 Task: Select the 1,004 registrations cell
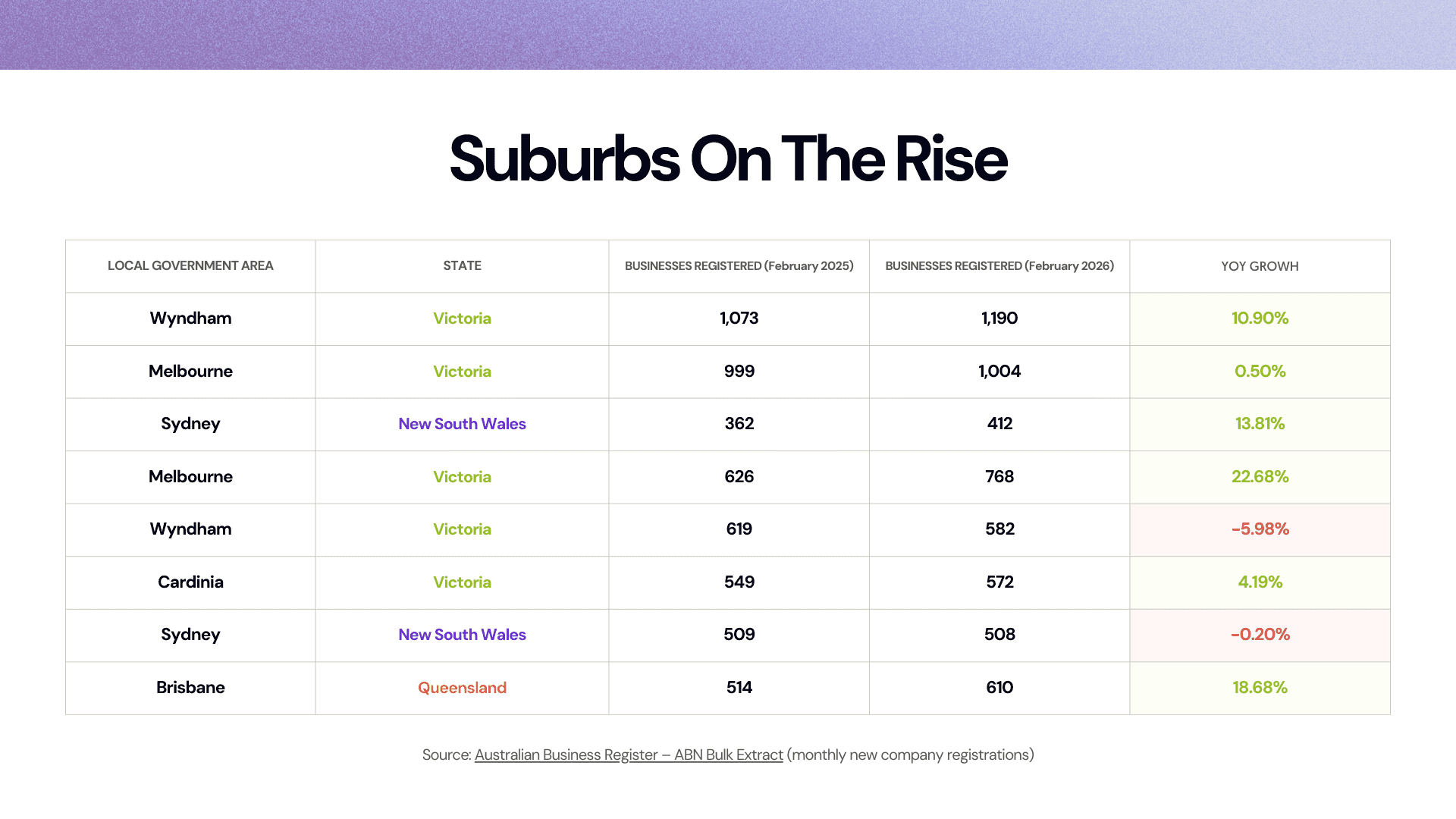999,372
